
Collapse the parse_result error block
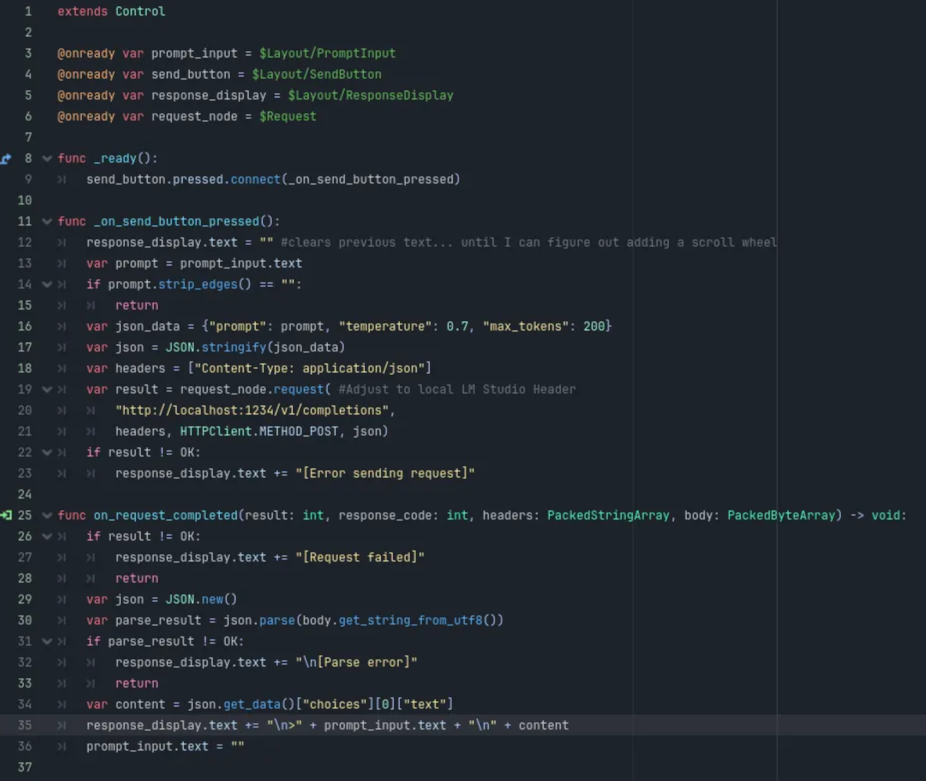(46, 641)
